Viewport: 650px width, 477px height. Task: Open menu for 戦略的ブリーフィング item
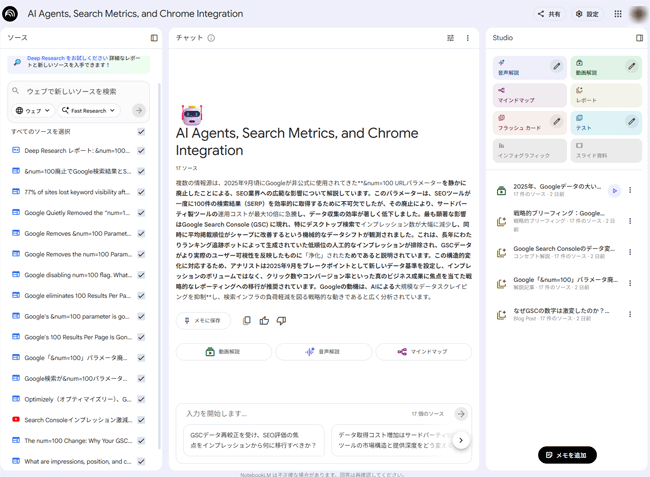coord(630,221)
